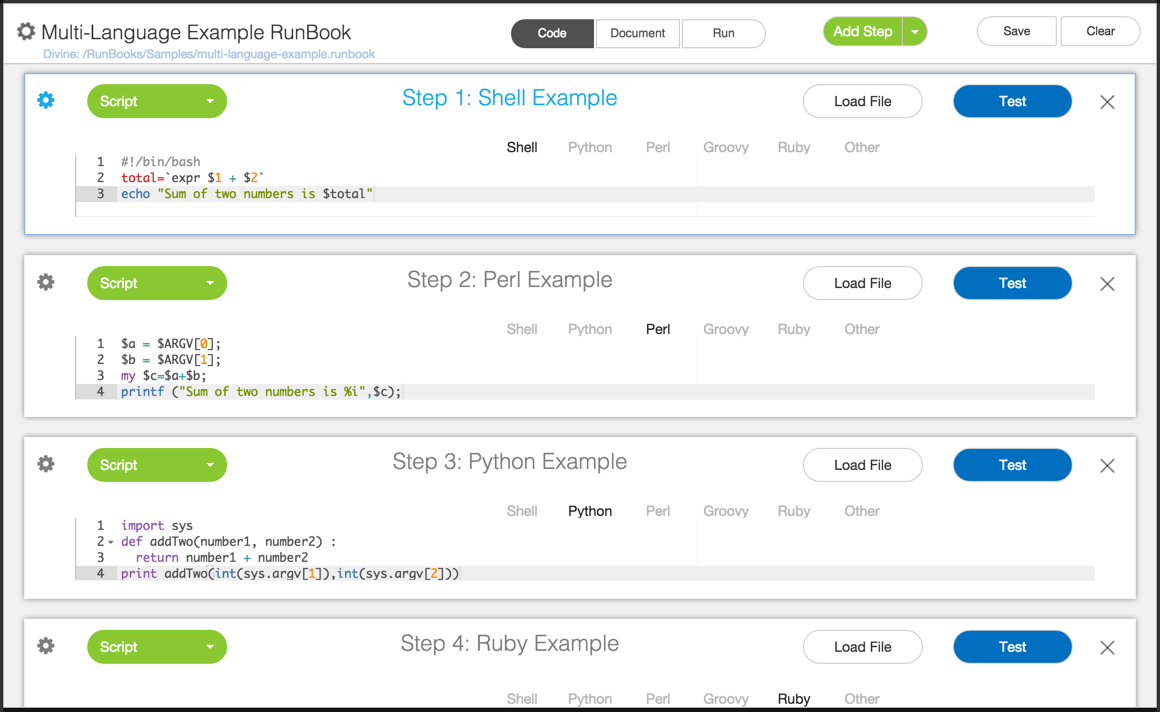This screenshot has height=712, width=1160.
Task: Open Script type dropdown in Step 3
Action: [x=157, y=465]
